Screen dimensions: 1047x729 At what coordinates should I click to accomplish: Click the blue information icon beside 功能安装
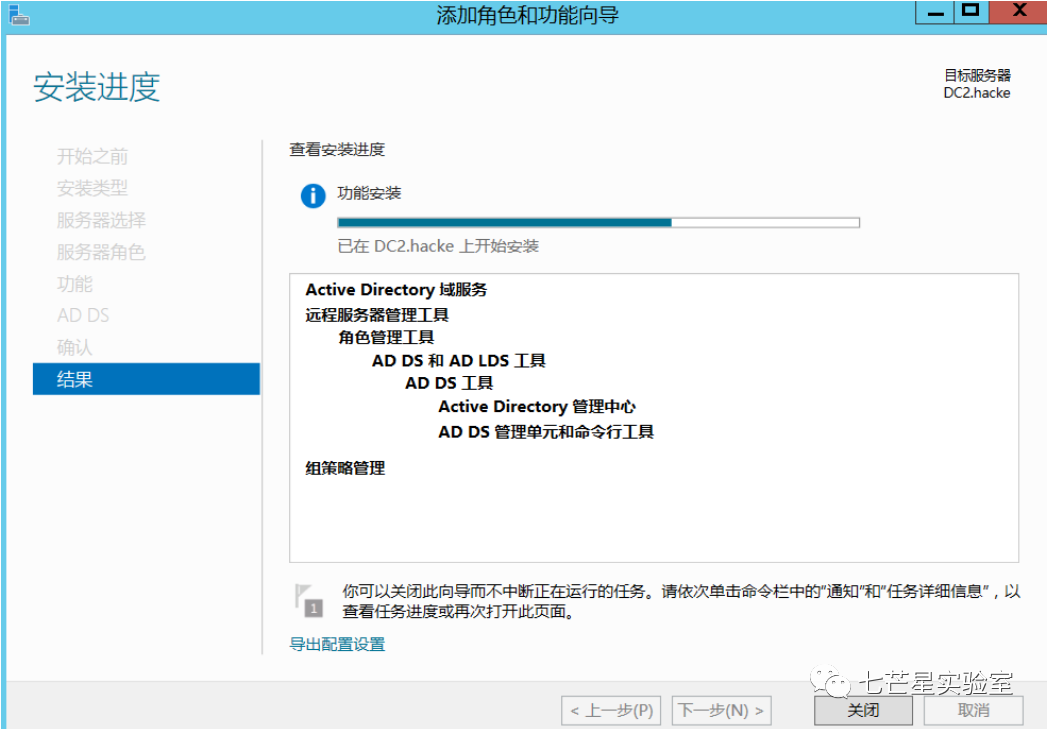(x=313, y=196)
